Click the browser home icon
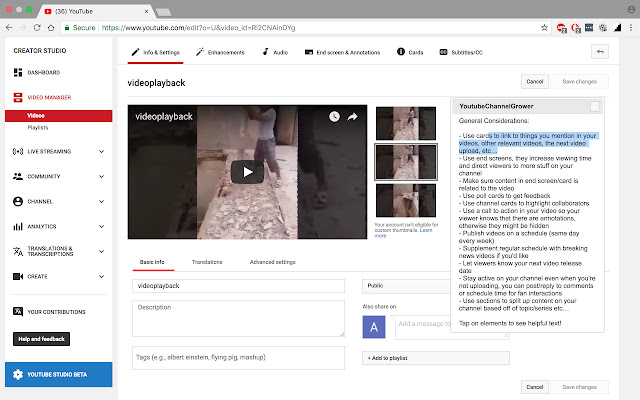Screen dimensions: 640x400 pos(51,28)
